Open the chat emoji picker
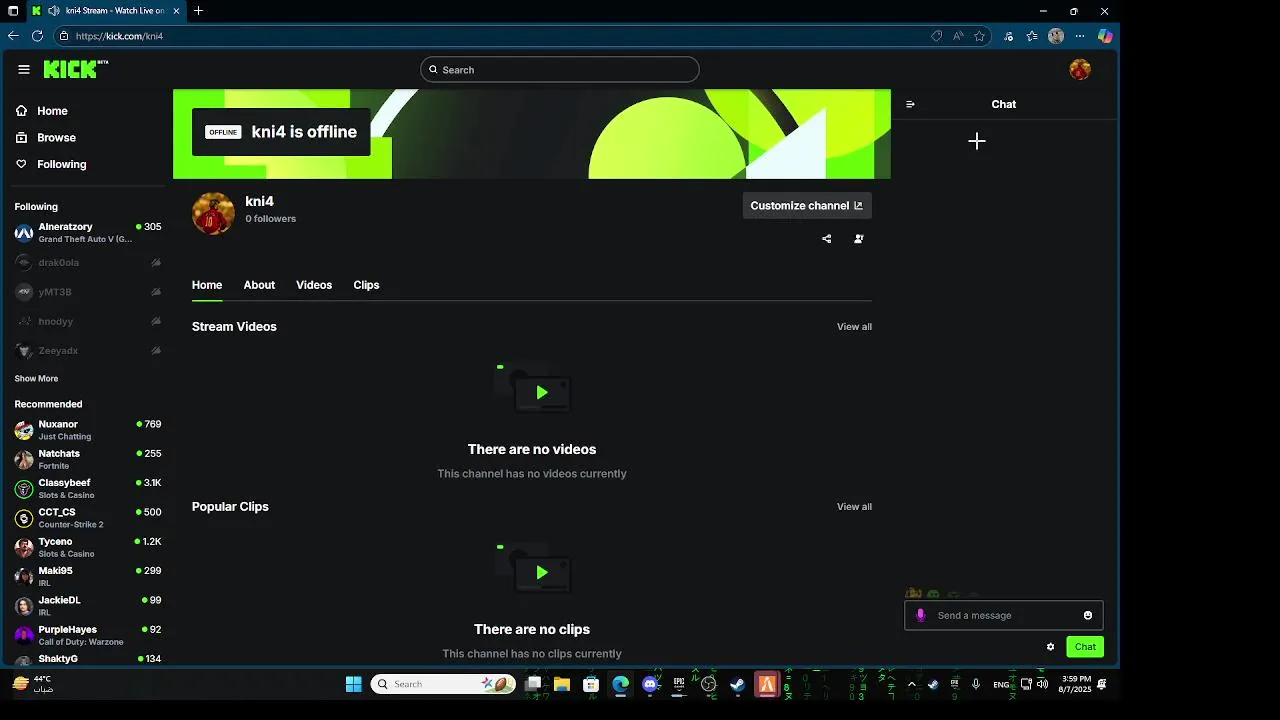The width and height of the screenshot is (1280, 720). point(1088,615)
